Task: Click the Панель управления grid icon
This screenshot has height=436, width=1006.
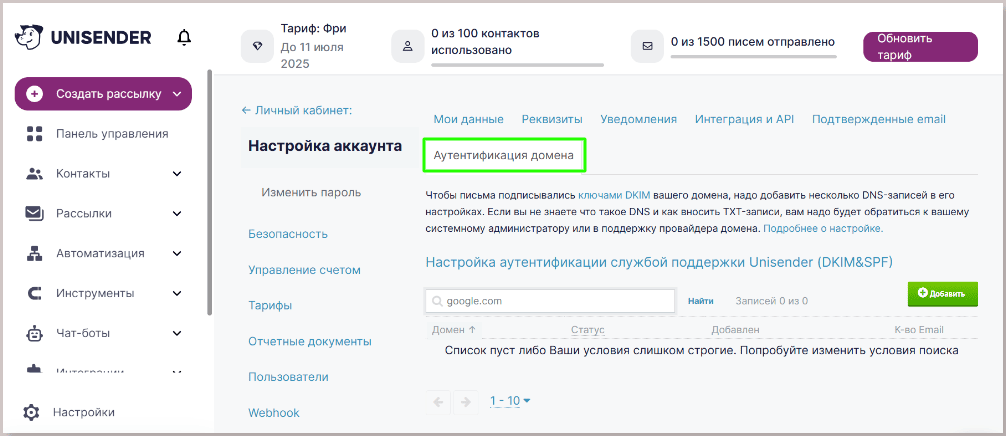Action: pyautogui.click(x=34, y=134)
